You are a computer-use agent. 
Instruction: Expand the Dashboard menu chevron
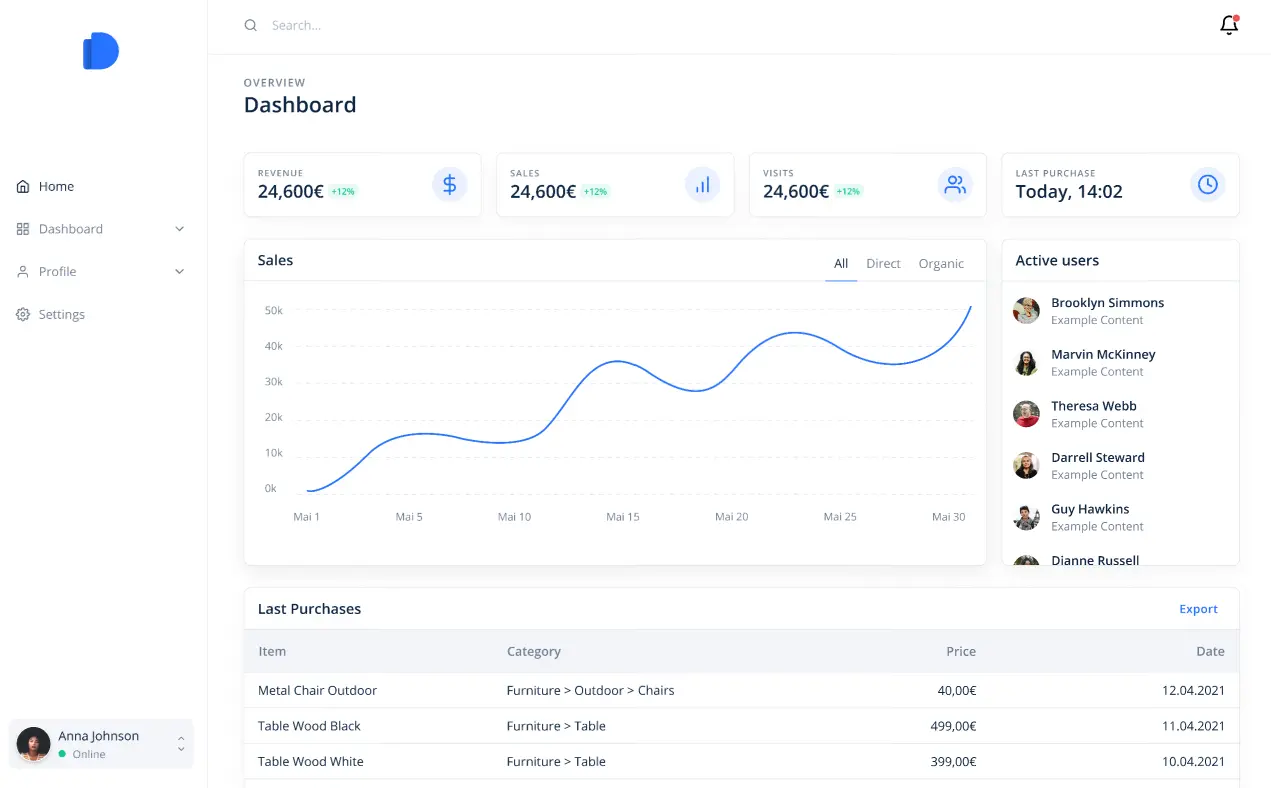coord(180,229)
